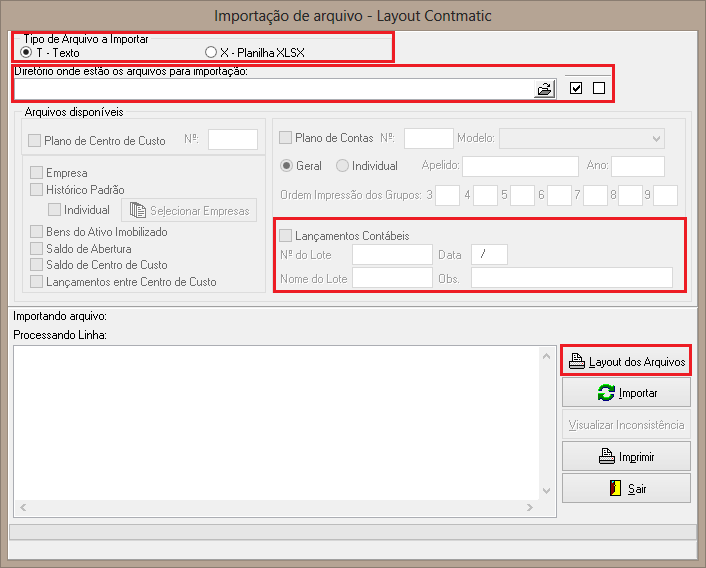Click the Nome do Lote field
The height and width of the screenshot is (568, 706).
click(x=392, y=278)
